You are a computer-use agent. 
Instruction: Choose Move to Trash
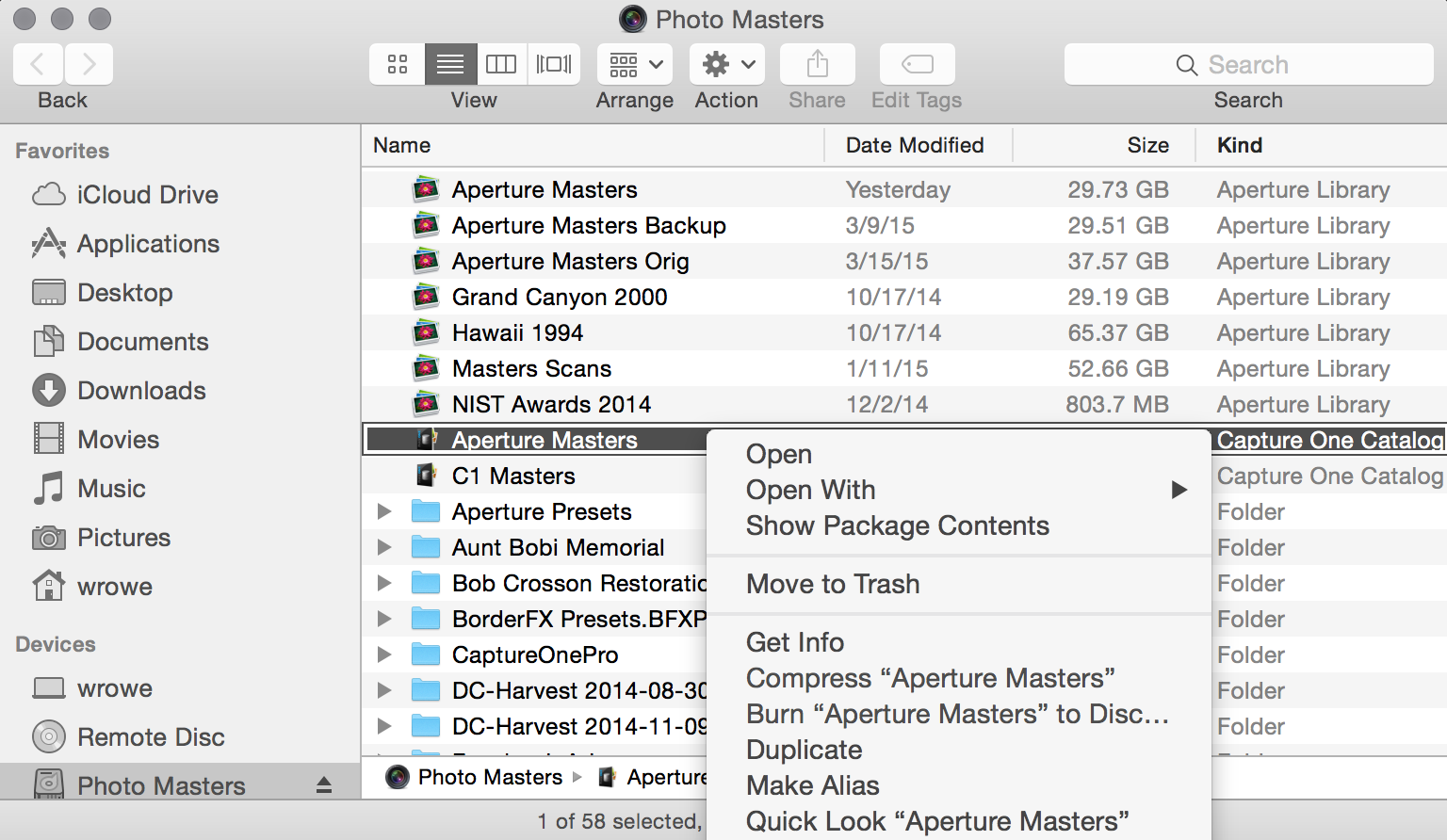pos(959,584)
